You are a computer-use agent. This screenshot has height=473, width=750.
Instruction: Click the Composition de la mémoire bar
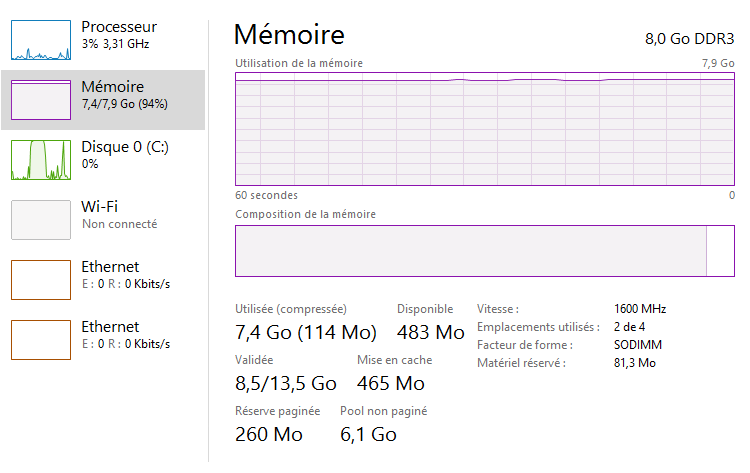pos(470,251)
